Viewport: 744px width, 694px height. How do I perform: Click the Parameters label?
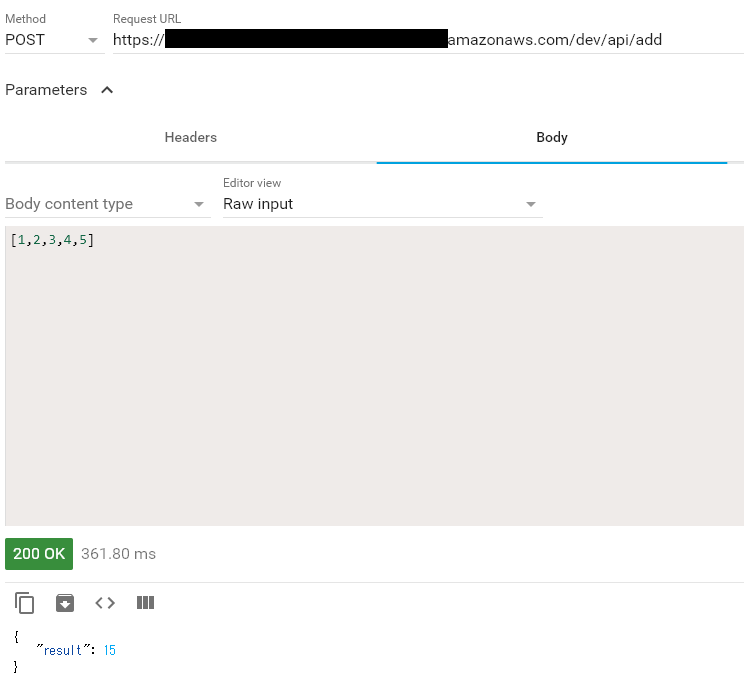pyautogui.click(x=46, y=90)
